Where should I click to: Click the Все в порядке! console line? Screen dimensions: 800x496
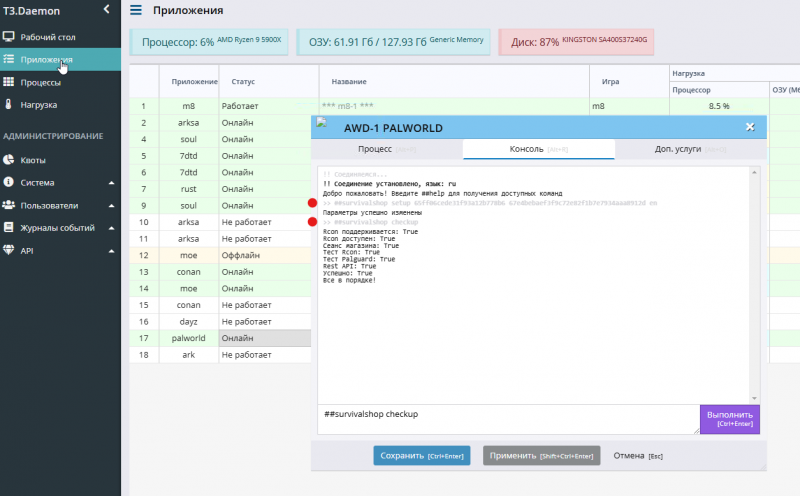coord(349,280)
